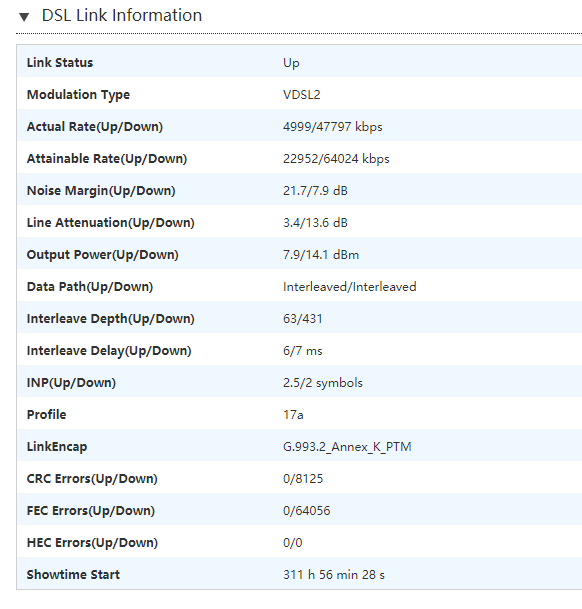Click the Modulation Type value VDSL2
Viewport: 582px width, 609px height.
coord(301,95)
